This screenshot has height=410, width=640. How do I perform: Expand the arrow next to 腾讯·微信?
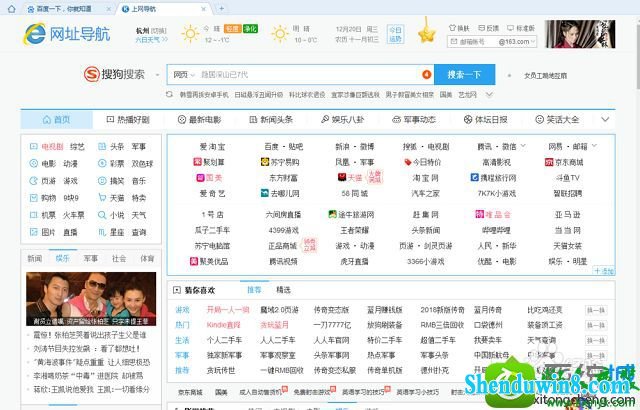pos(523,146)
